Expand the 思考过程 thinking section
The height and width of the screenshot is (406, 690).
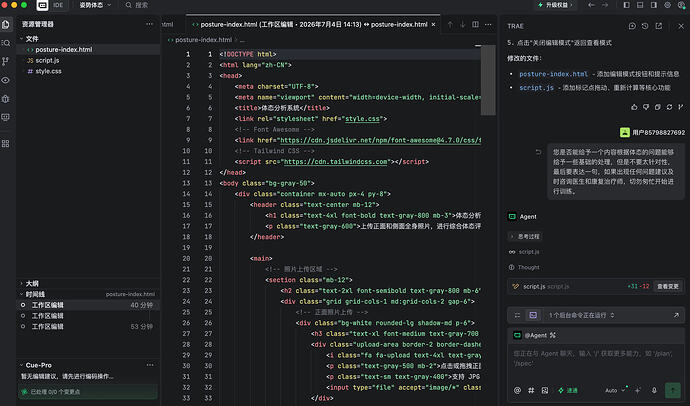[525, 237]
